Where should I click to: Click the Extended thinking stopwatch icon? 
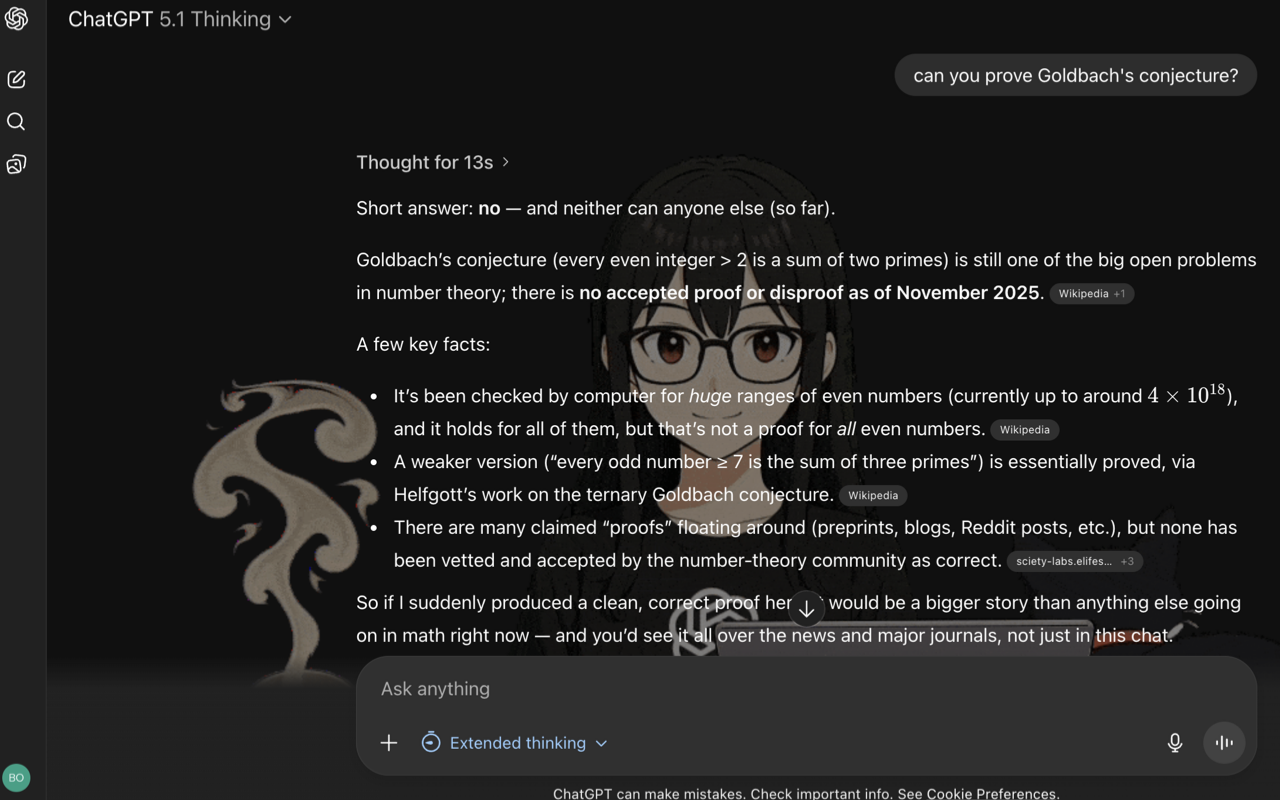[431, 742]
